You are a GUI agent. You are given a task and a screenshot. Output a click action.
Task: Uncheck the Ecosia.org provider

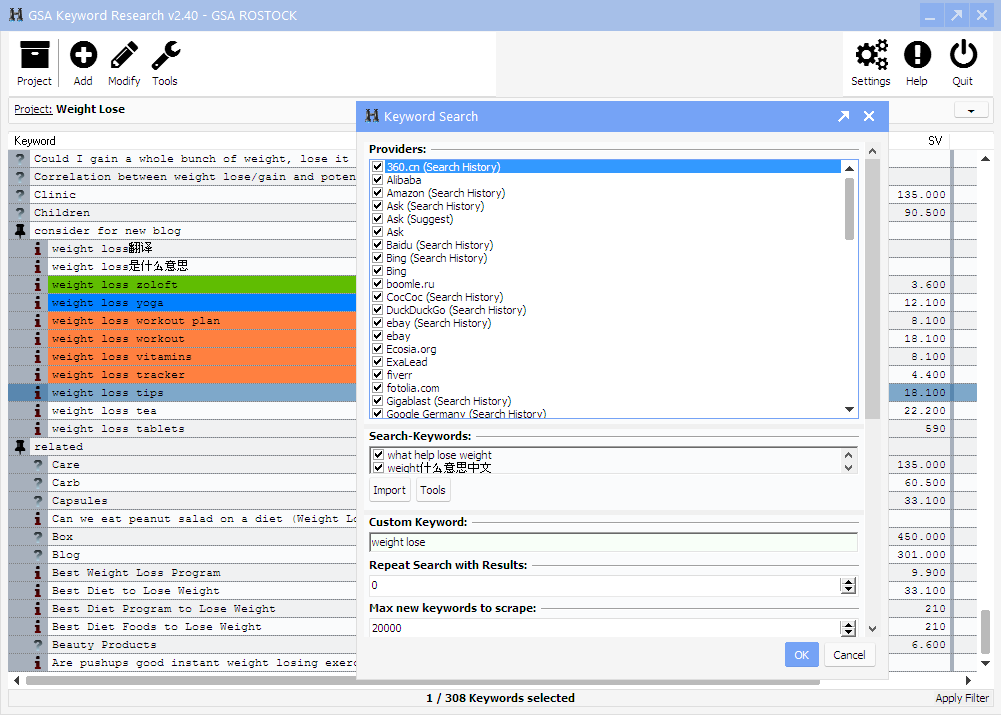click(378, 349)
